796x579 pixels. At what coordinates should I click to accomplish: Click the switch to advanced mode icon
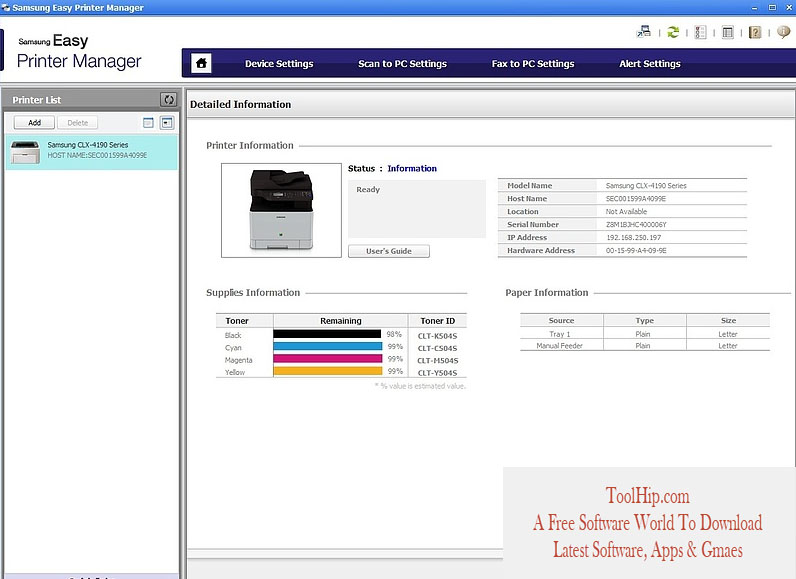click(x=644, y=32)
